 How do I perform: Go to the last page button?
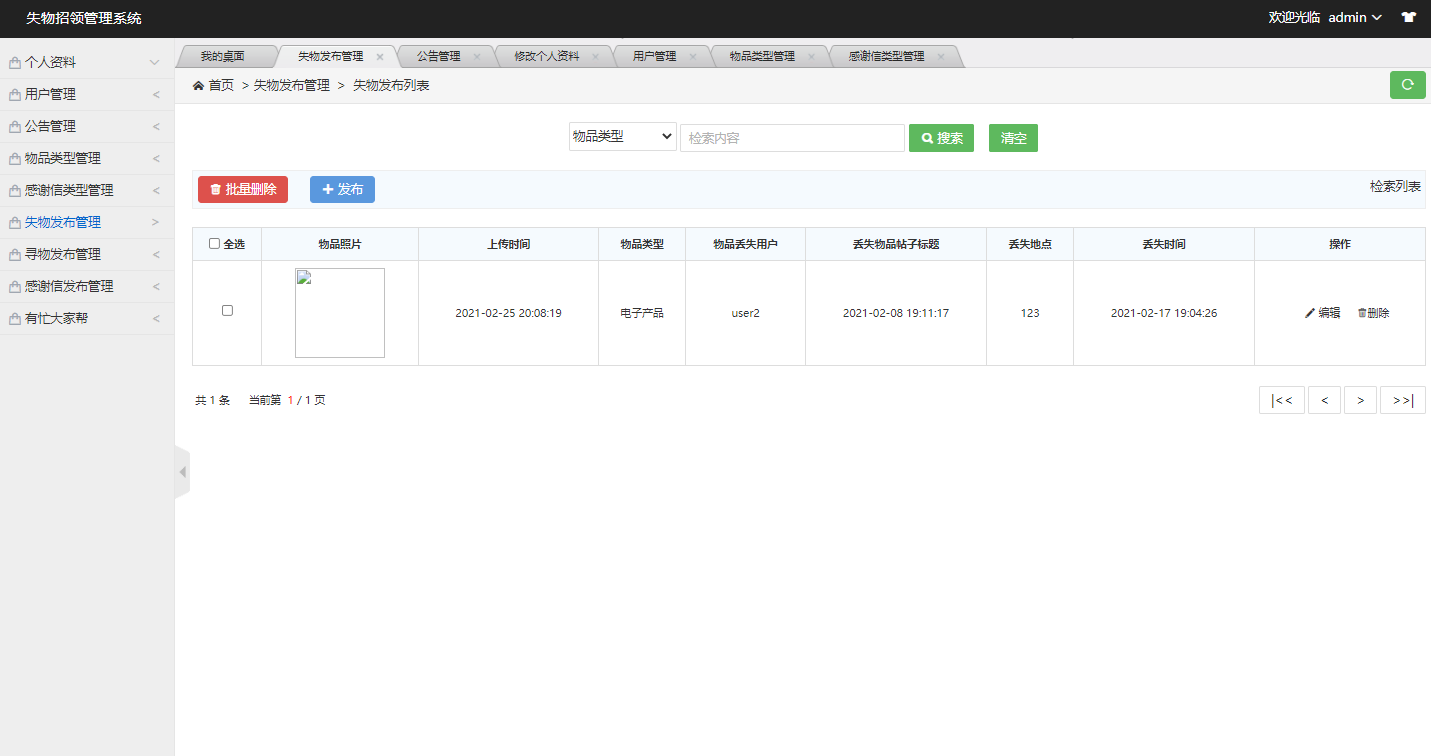coord(1402,400)
